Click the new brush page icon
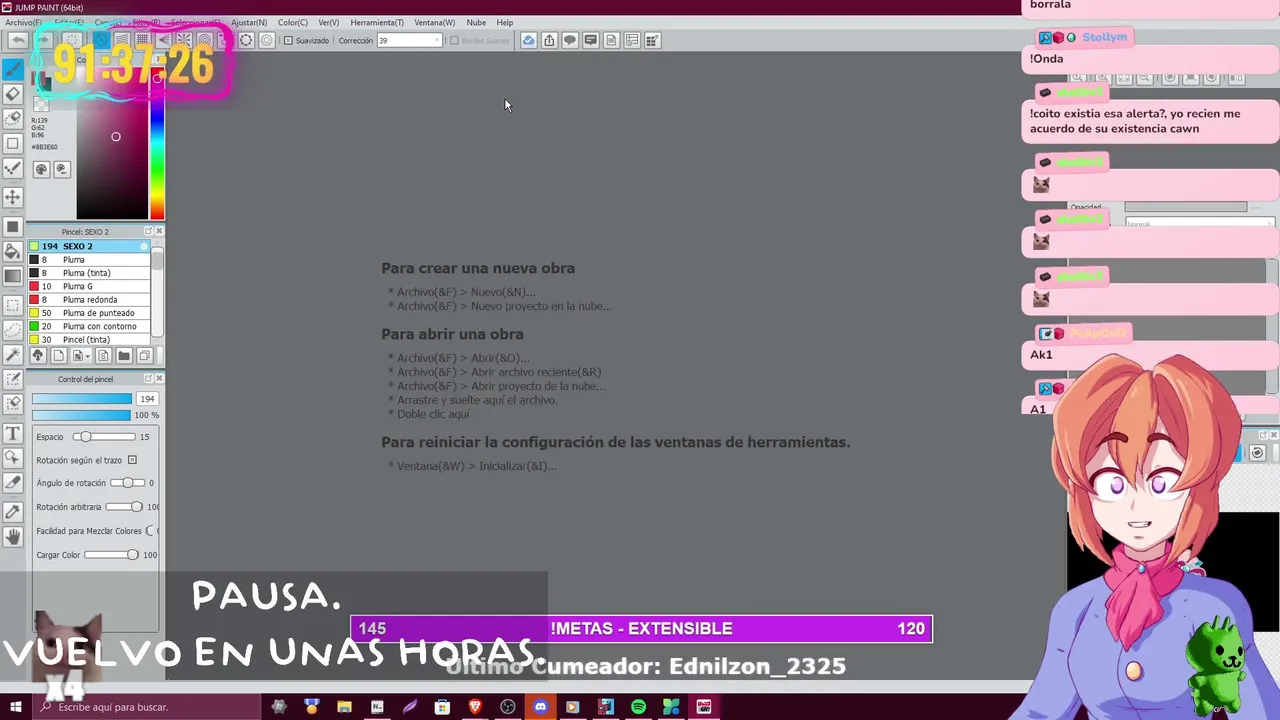 58,355
